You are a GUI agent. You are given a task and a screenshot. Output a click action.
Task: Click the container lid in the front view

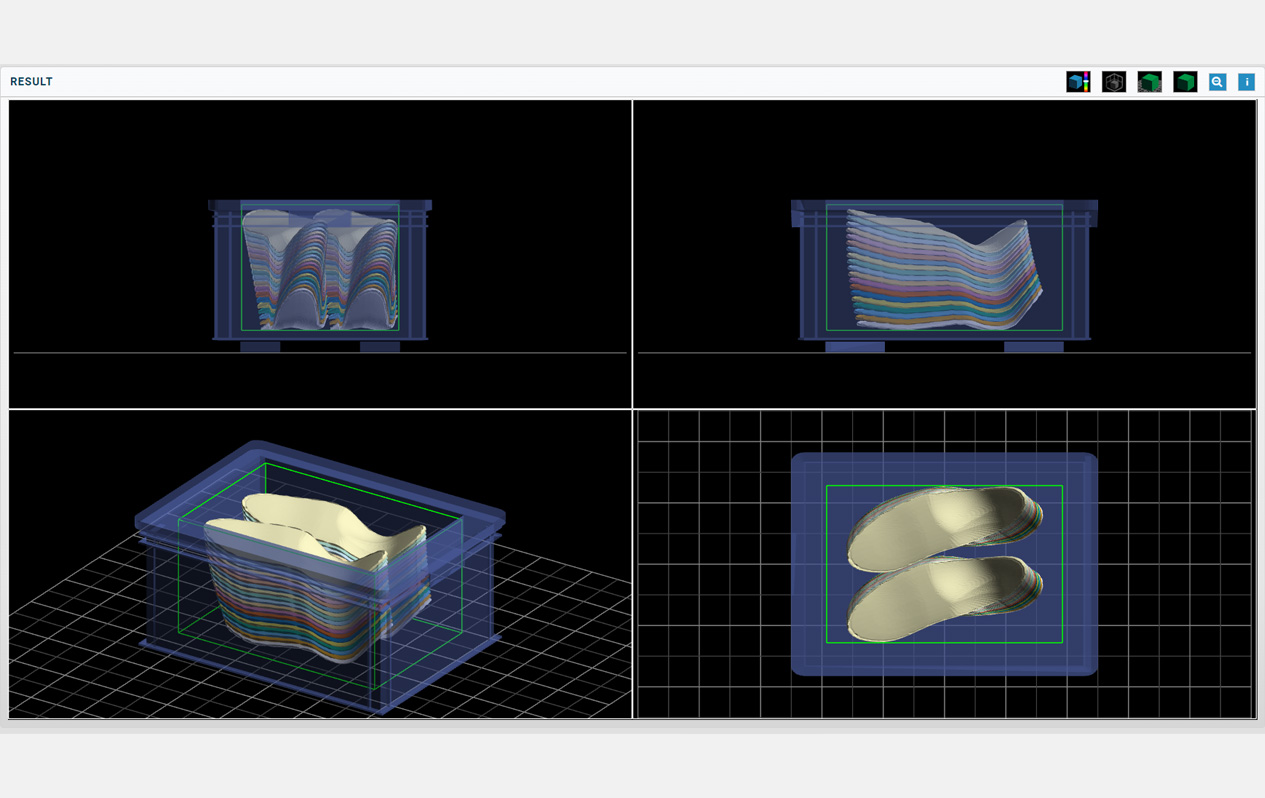click(320, 205)
